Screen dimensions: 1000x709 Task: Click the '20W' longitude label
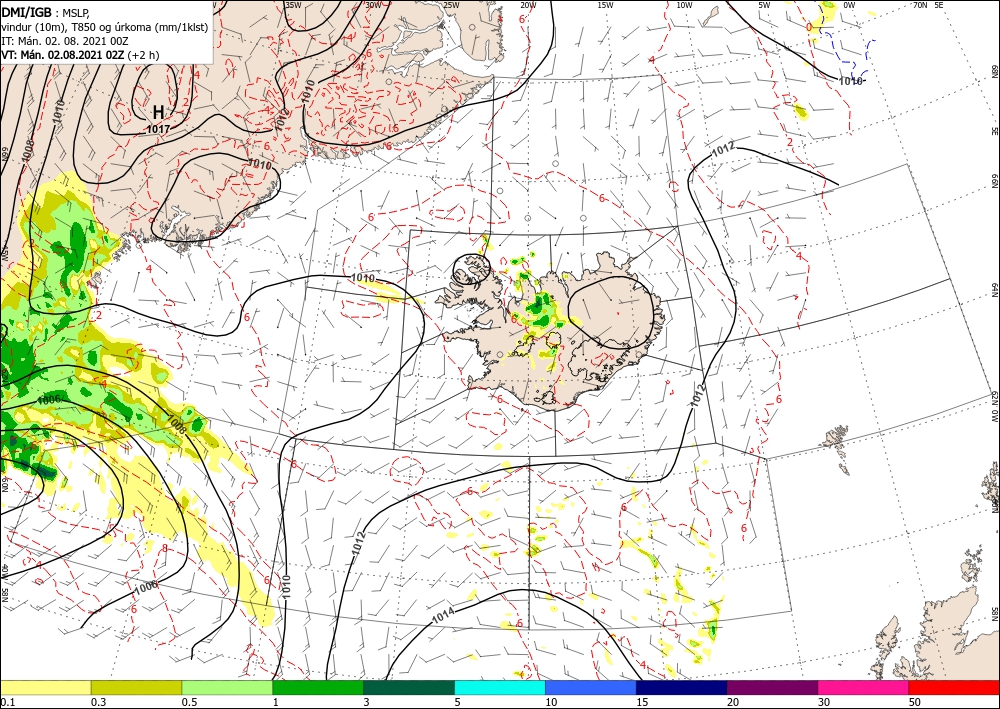click(527, 5)
